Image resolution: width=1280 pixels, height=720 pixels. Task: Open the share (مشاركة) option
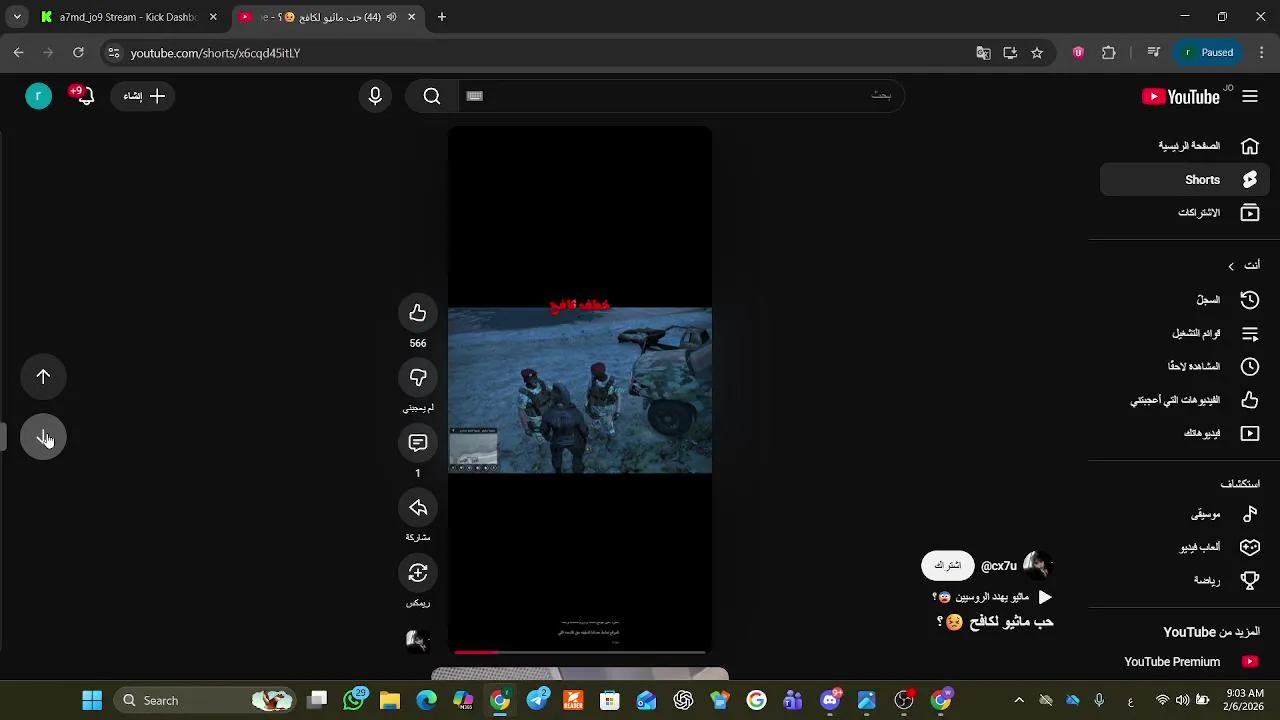418,508
